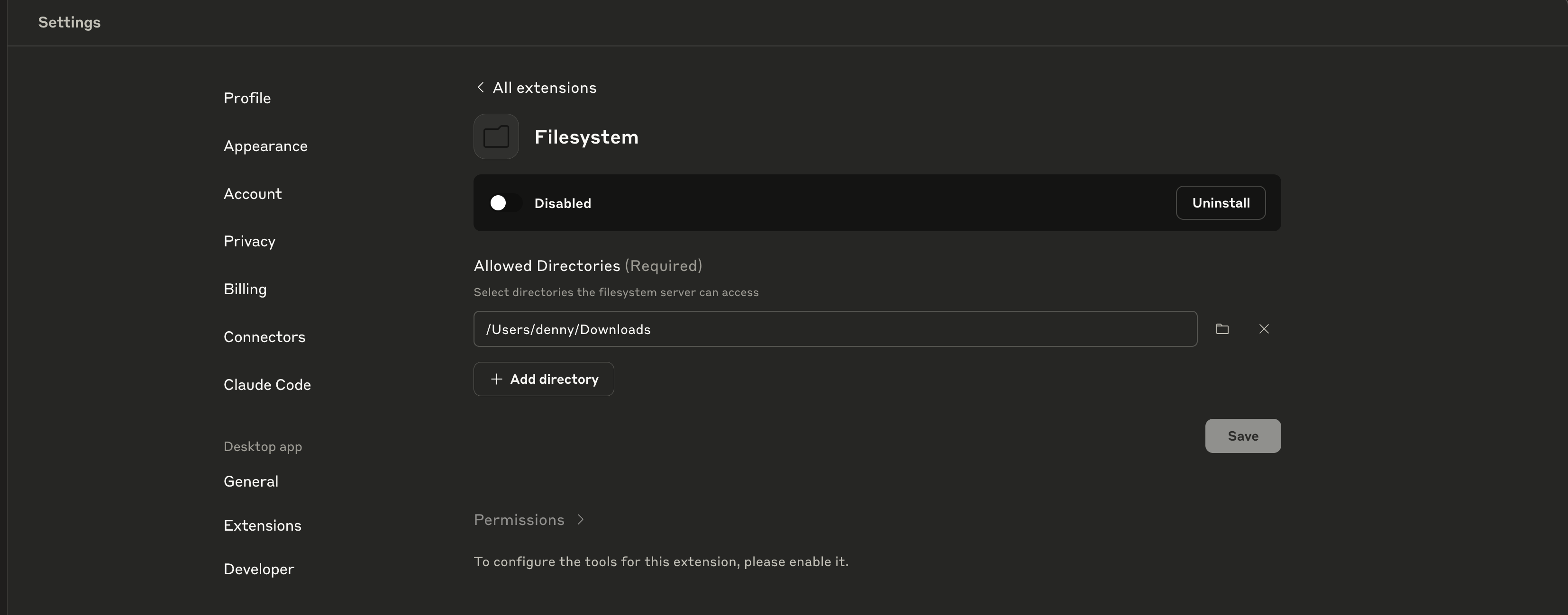Viewport: 1568px width, 615px height.
Task: Expand the Permissions section chevron
Action: click(x=581, y=519)
